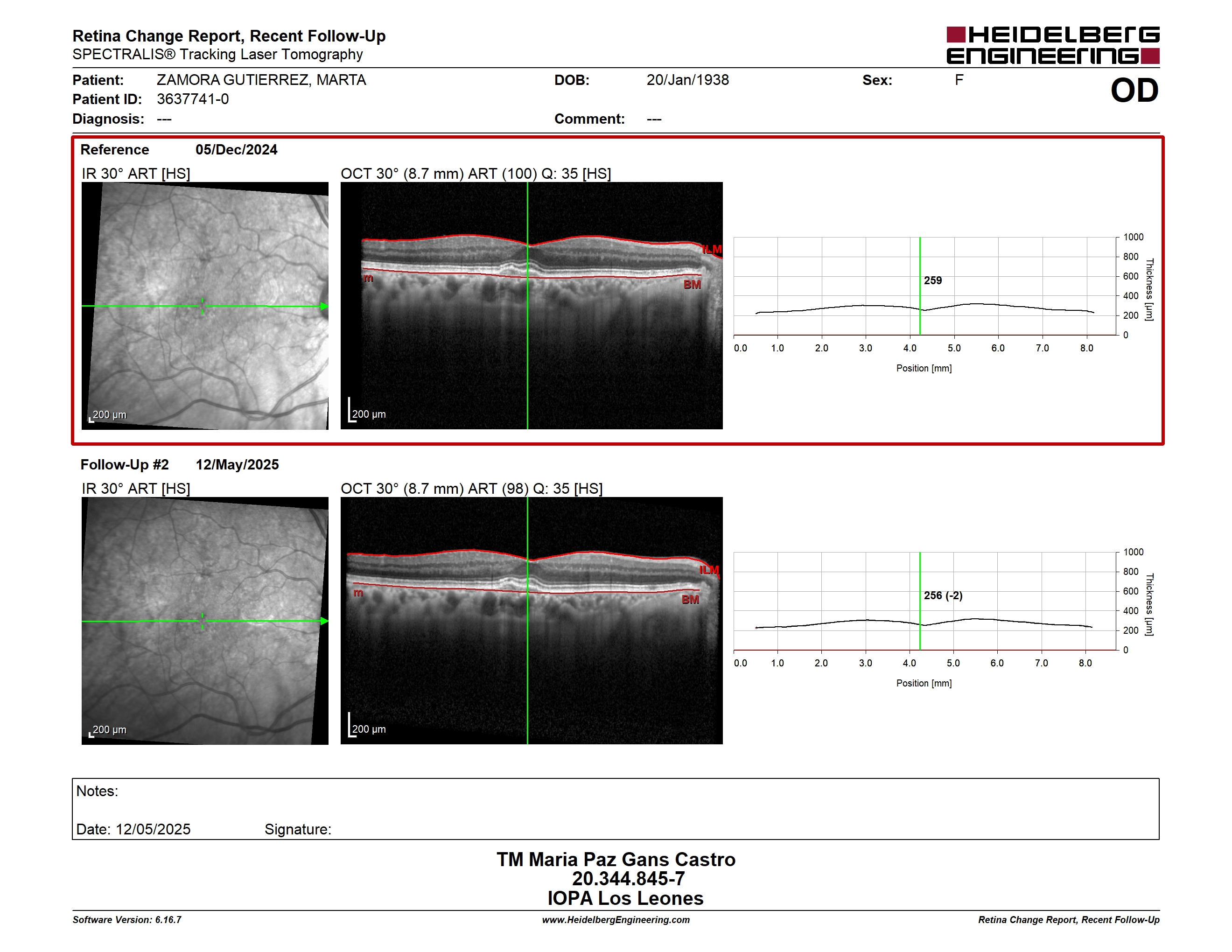This screenshot has height=952, width=1232.
Task: Click the DOB value 20/Jan/1938
Action: tap(688, 80)
